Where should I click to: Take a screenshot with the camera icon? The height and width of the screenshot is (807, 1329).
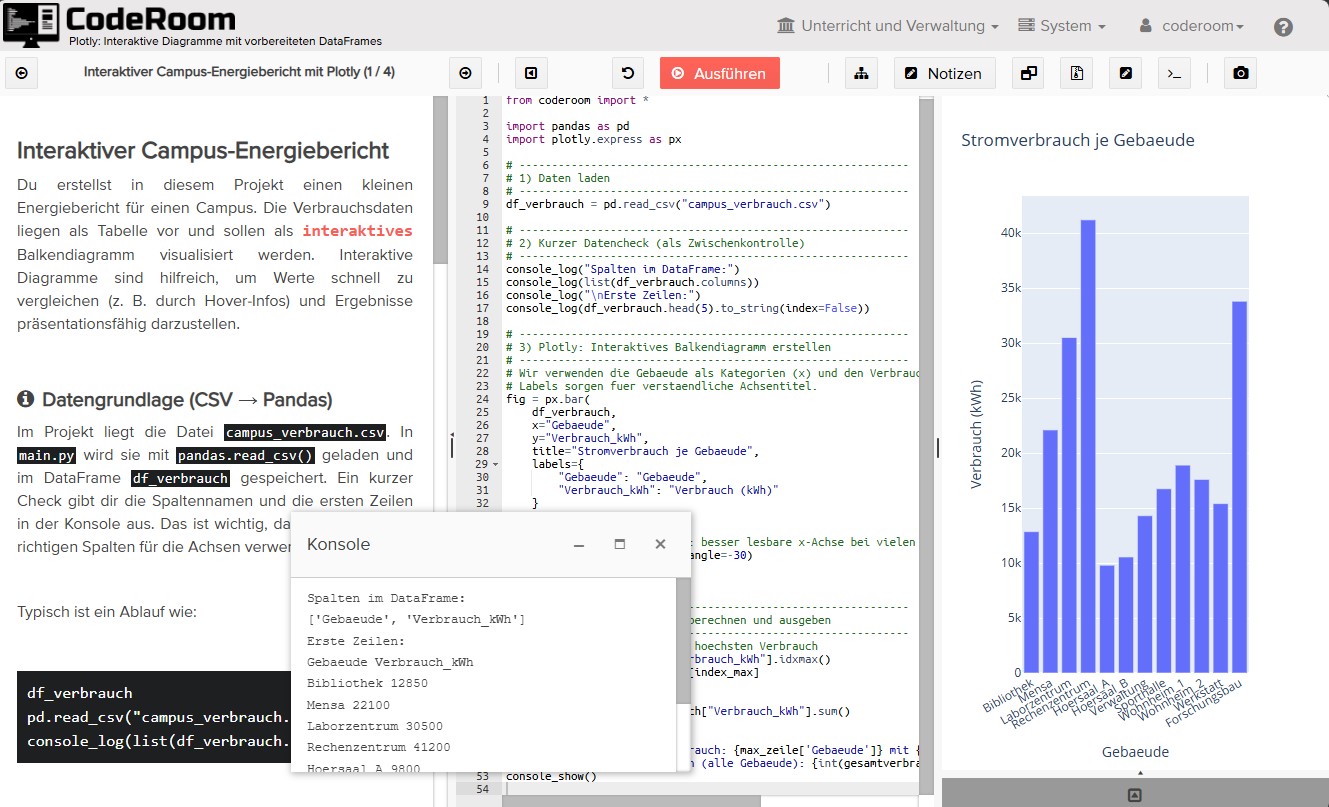[1241, 73]
